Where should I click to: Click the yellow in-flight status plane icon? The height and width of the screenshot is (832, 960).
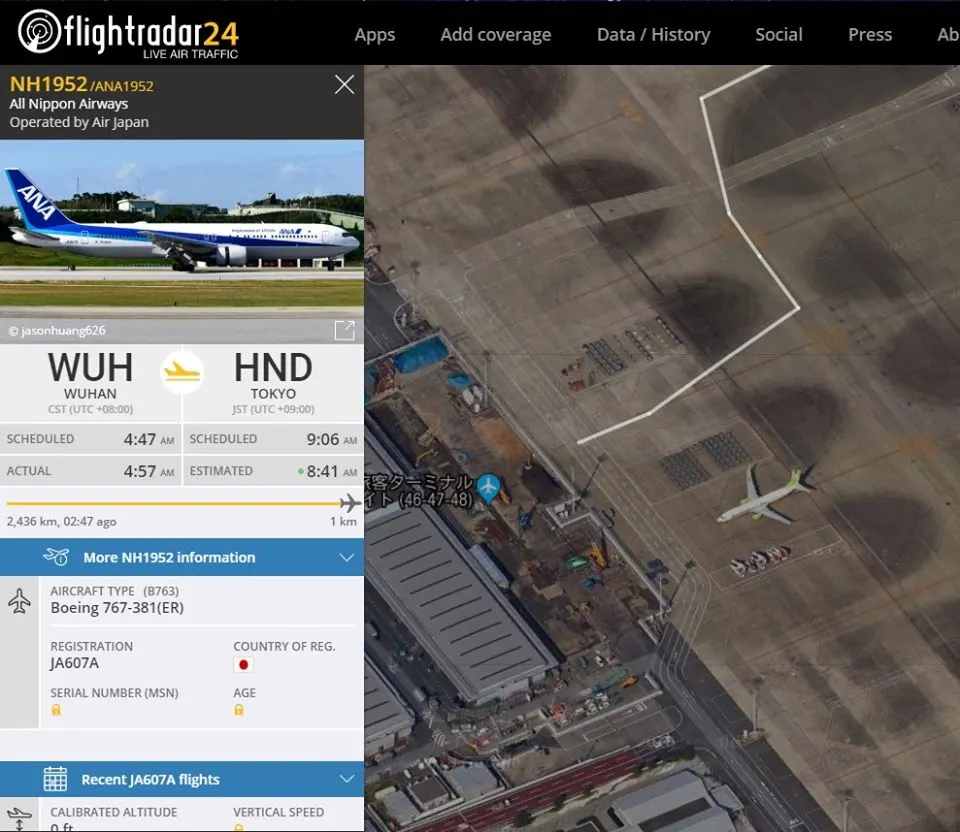(182, 371)
